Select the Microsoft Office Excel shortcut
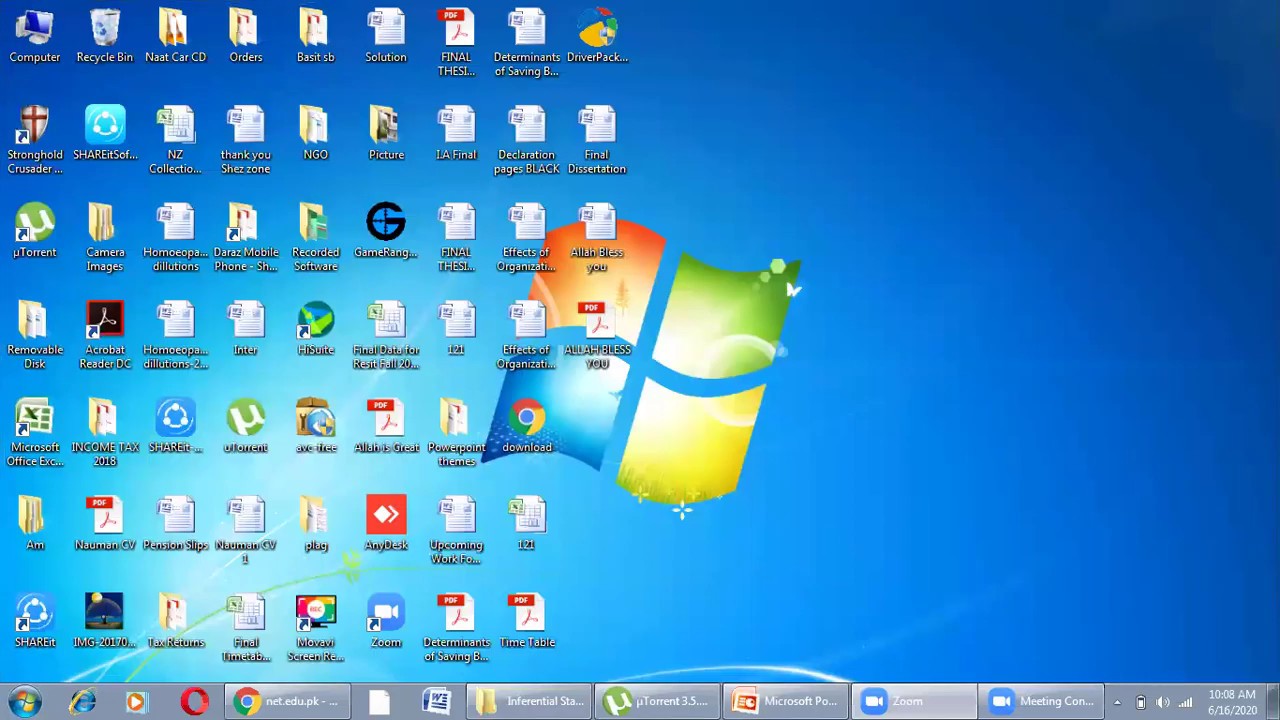 pos(35,433)
